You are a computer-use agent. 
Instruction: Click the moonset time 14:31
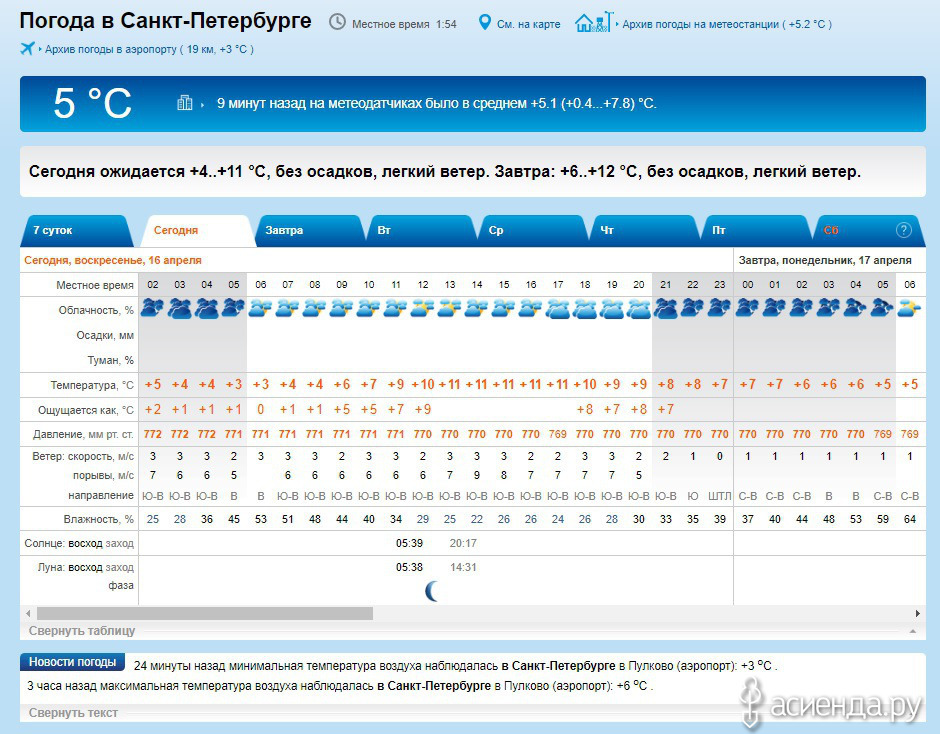click(x=463, y=567)
